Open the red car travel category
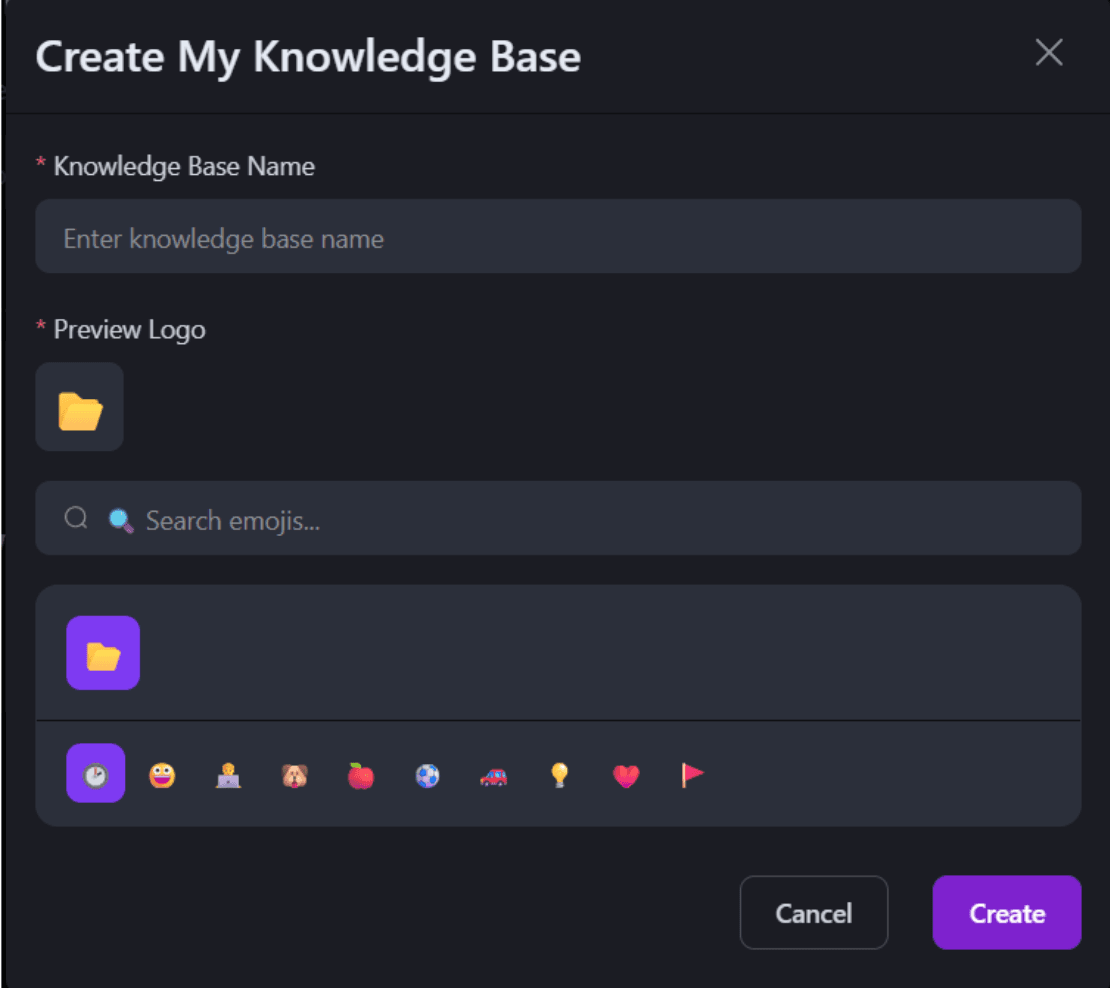Image resolution: width=1110 pixels, height=988 pixels. tap(493, 775)
